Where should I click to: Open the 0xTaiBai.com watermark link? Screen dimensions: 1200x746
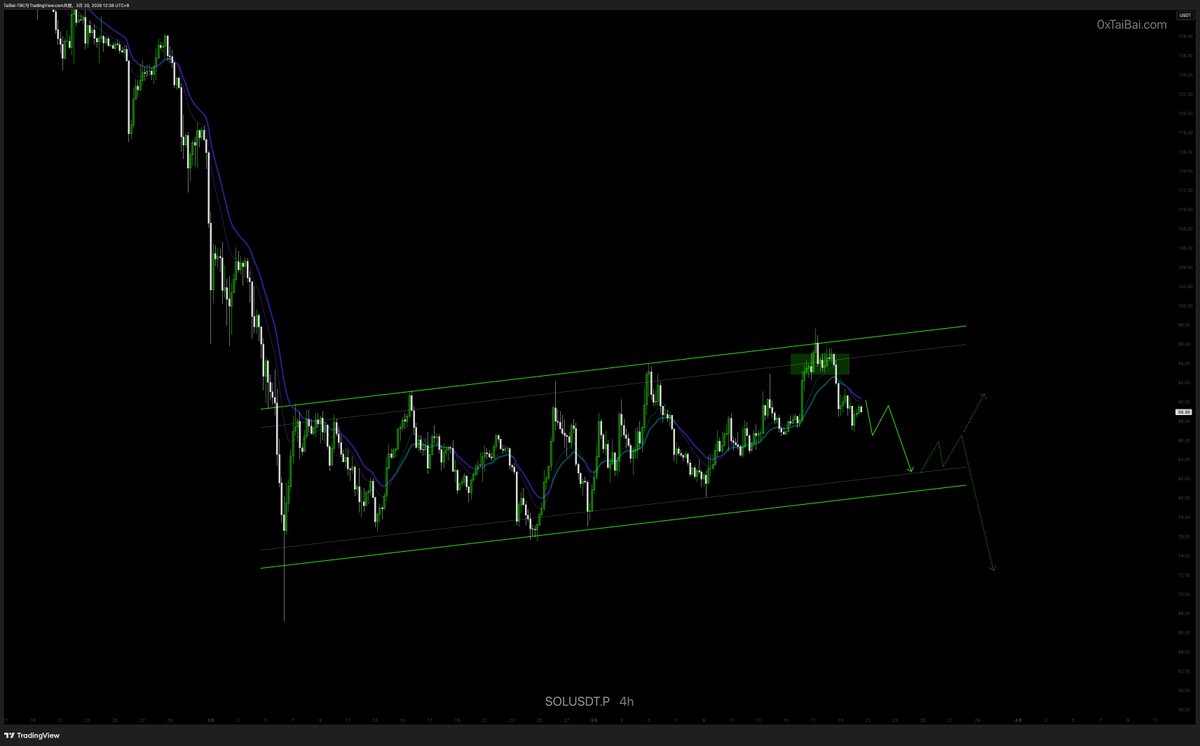click(x=1131, y=25)
